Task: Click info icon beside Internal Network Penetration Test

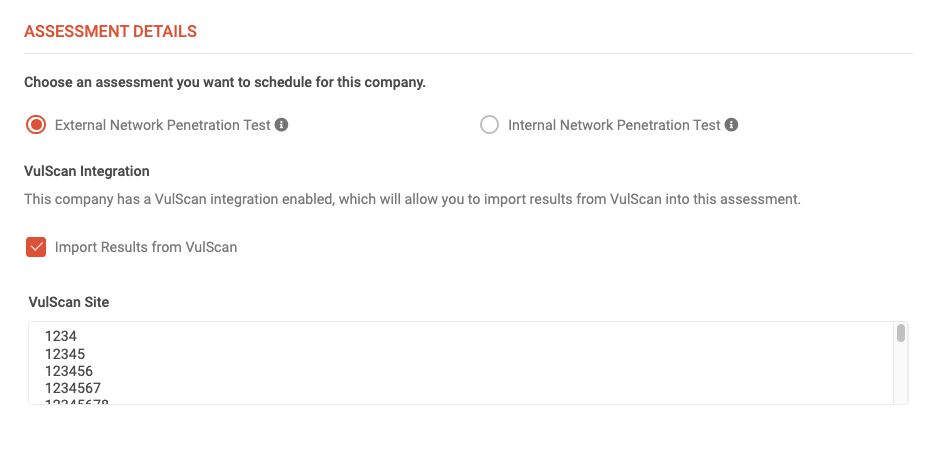Action: pyautogui.click(x=732, y=125)
